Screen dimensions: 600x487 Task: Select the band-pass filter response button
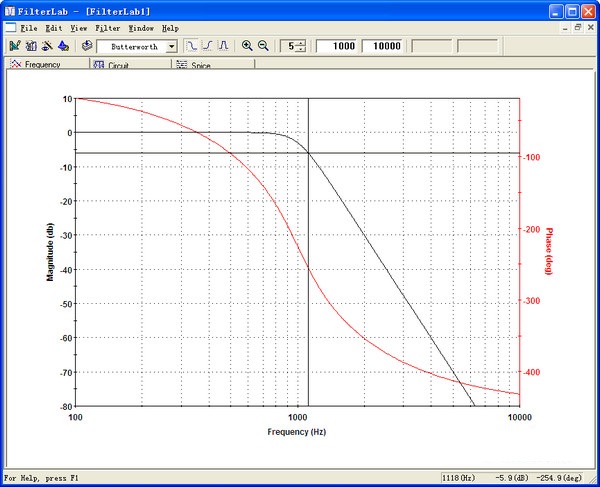coord(223,46)
